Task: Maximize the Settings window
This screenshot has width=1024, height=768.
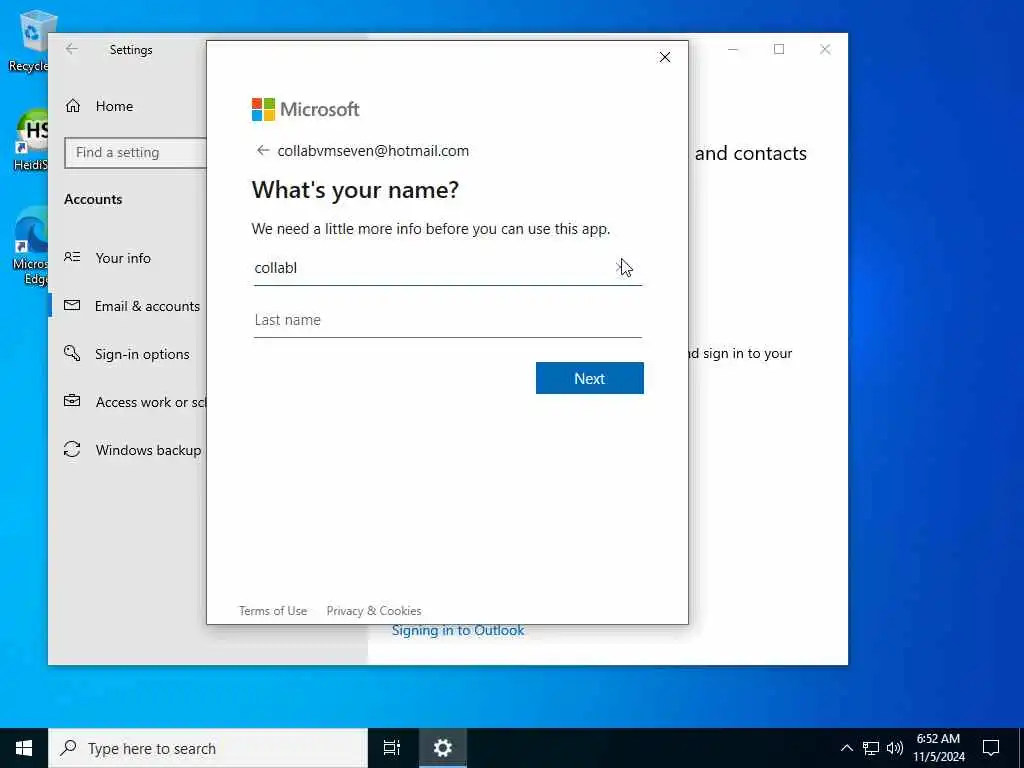Action: 778,49
